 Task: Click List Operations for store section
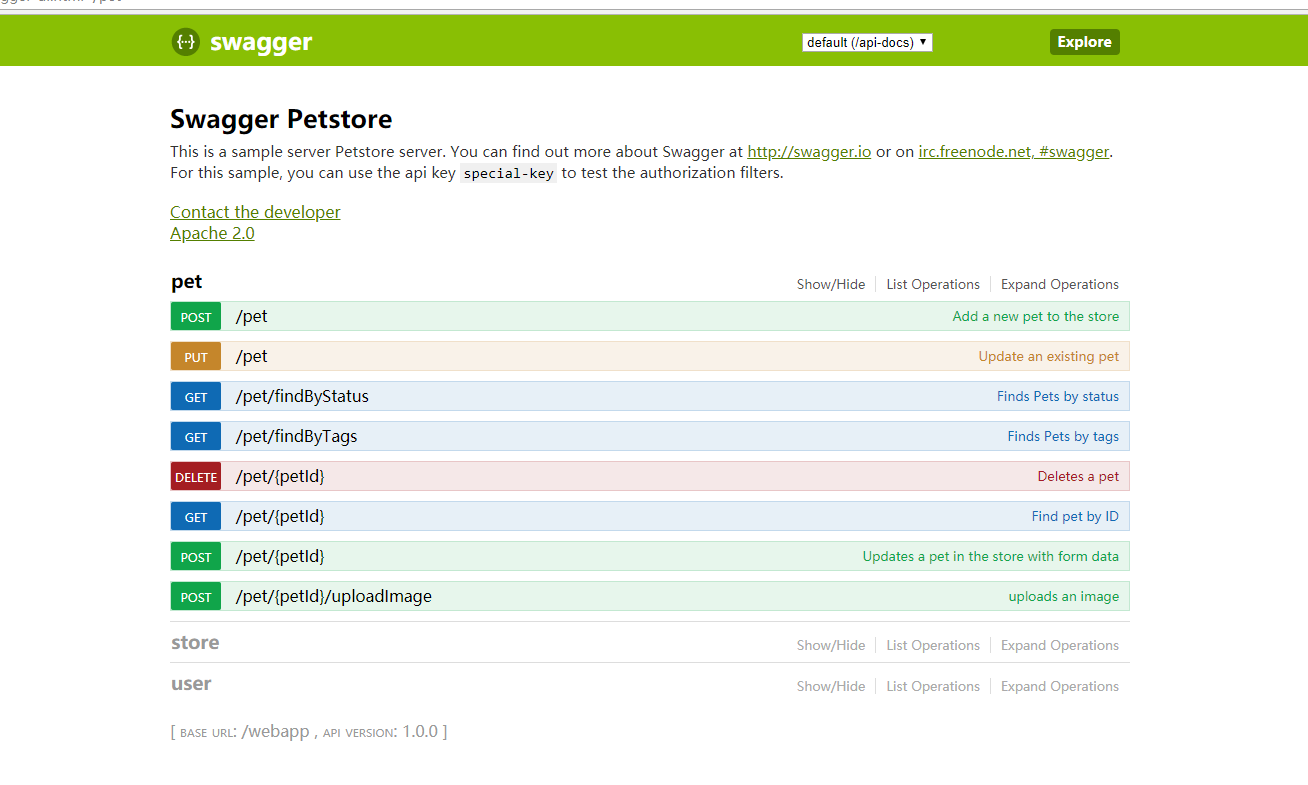933,645
